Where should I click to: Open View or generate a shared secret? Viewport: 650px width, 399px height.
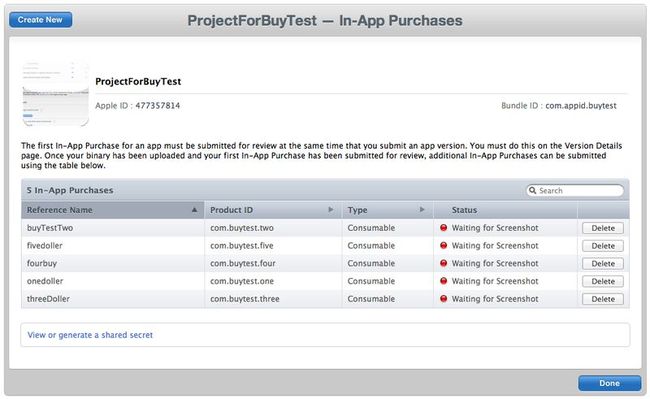point(90,335)
